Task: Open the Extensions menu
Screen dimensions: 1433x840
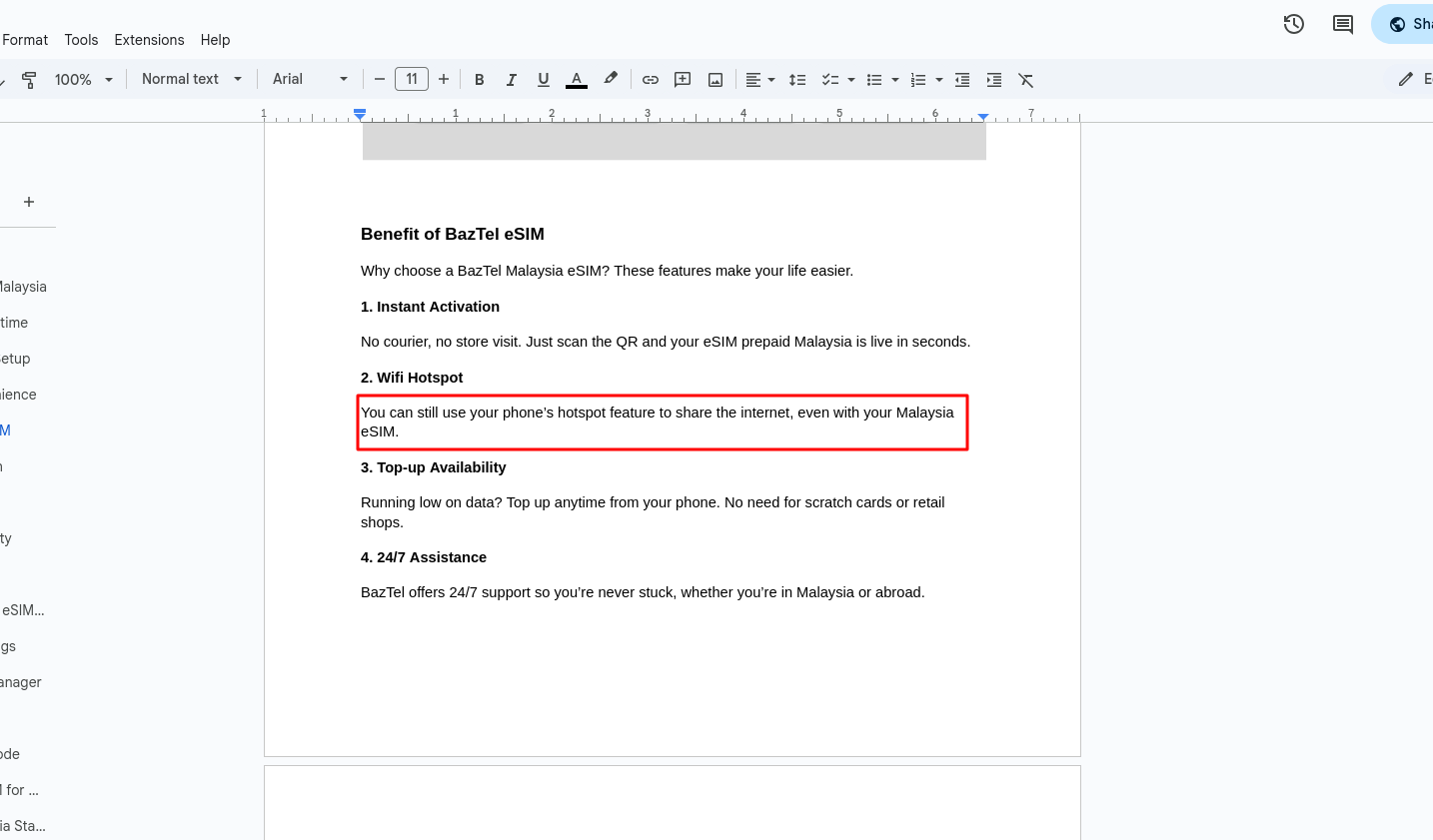Action: (x=149, y=40)
